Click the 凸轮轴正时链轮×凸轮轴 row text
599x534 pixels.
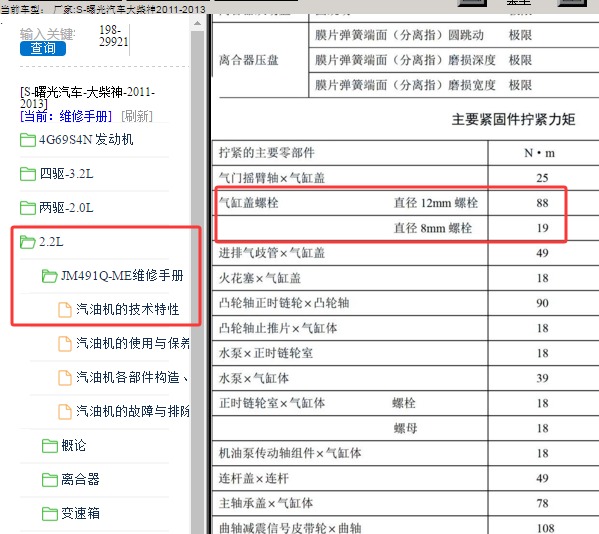pos(284,303)
